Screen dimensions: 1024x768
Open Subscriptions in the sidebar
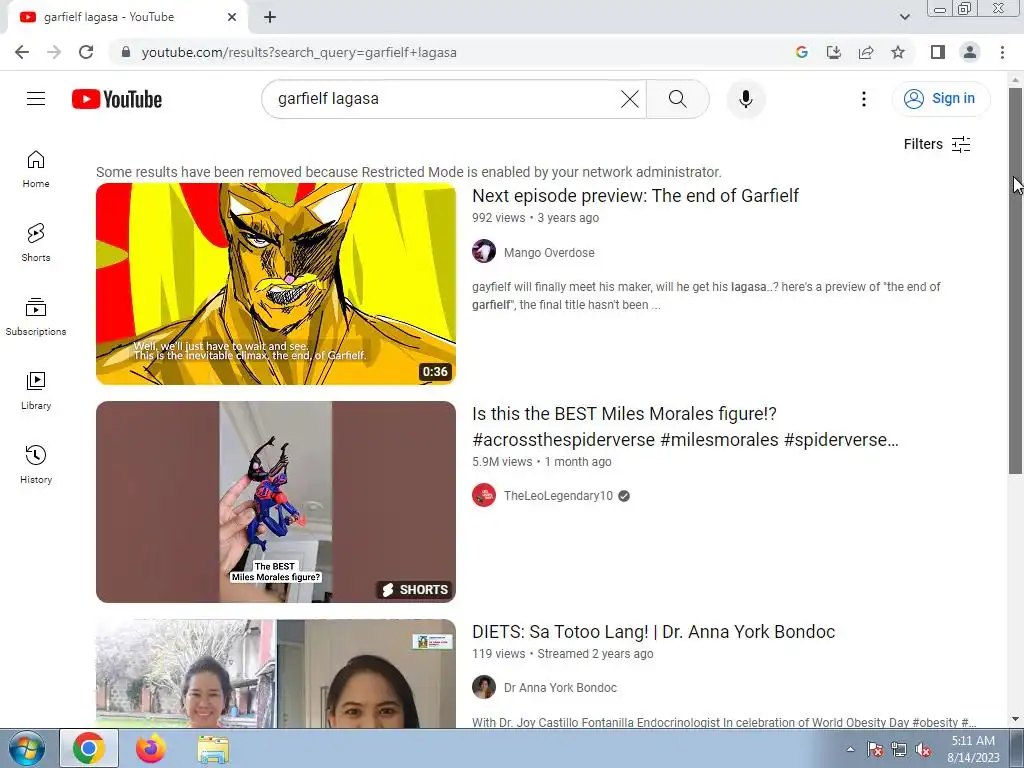coord(36,317)
